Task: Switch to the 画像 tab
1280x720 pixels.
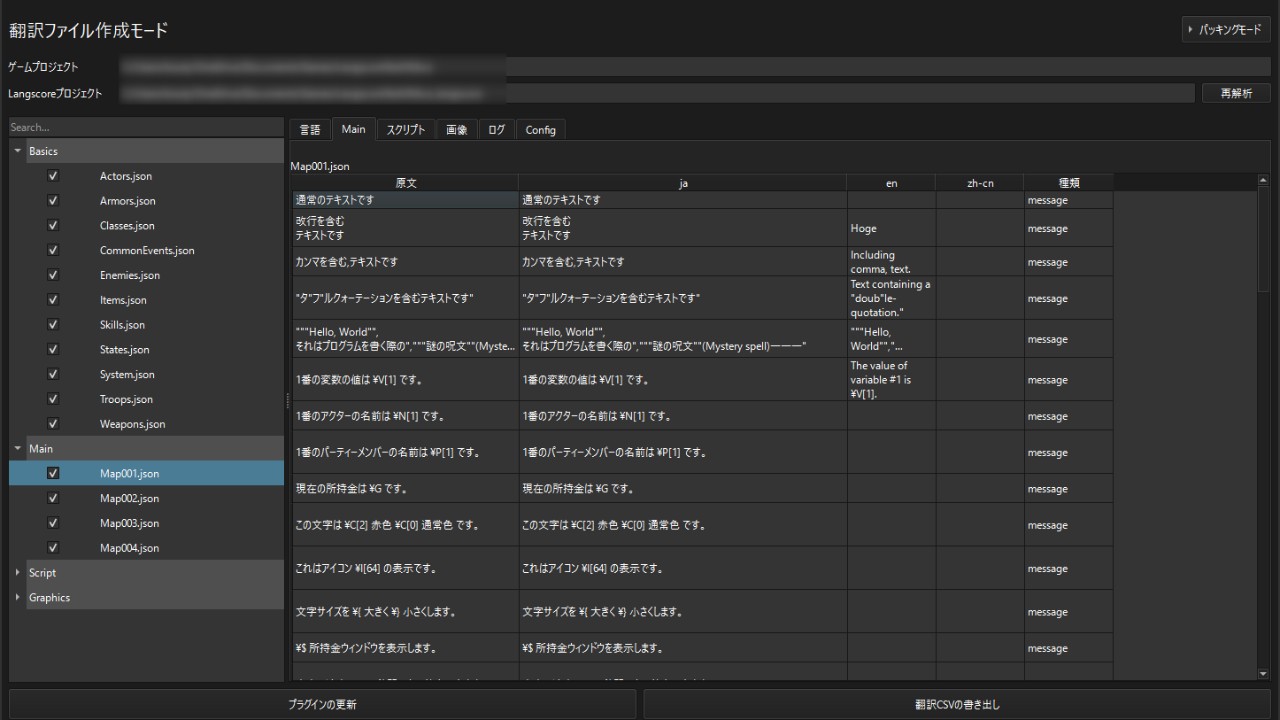Action: coord(457,130)
